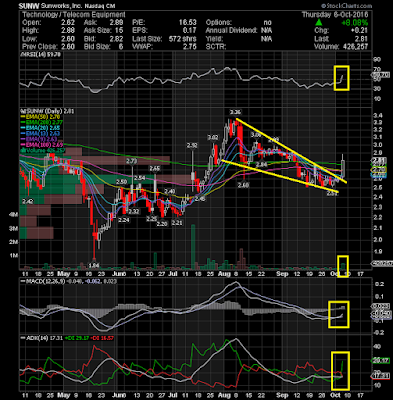Click the Prev Close label
The image size is (393, 400).
click(x=40, y=47)
